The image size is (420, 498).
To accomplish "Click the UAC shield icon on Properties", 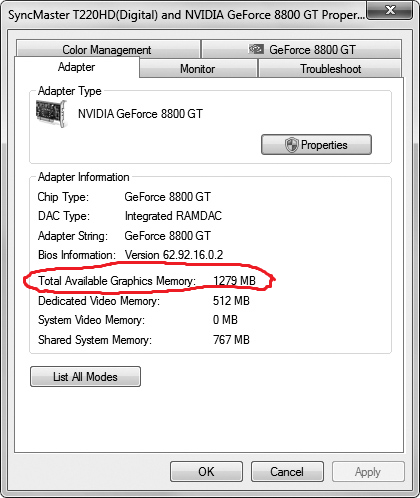I will tap(291, 145).
